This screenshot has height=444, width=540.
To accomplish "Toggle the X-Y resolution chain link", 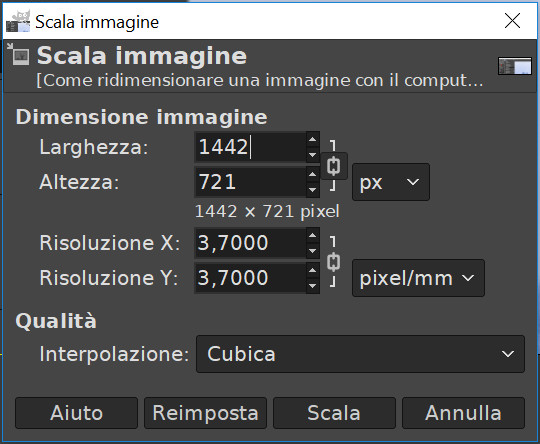I will (333, 262).
